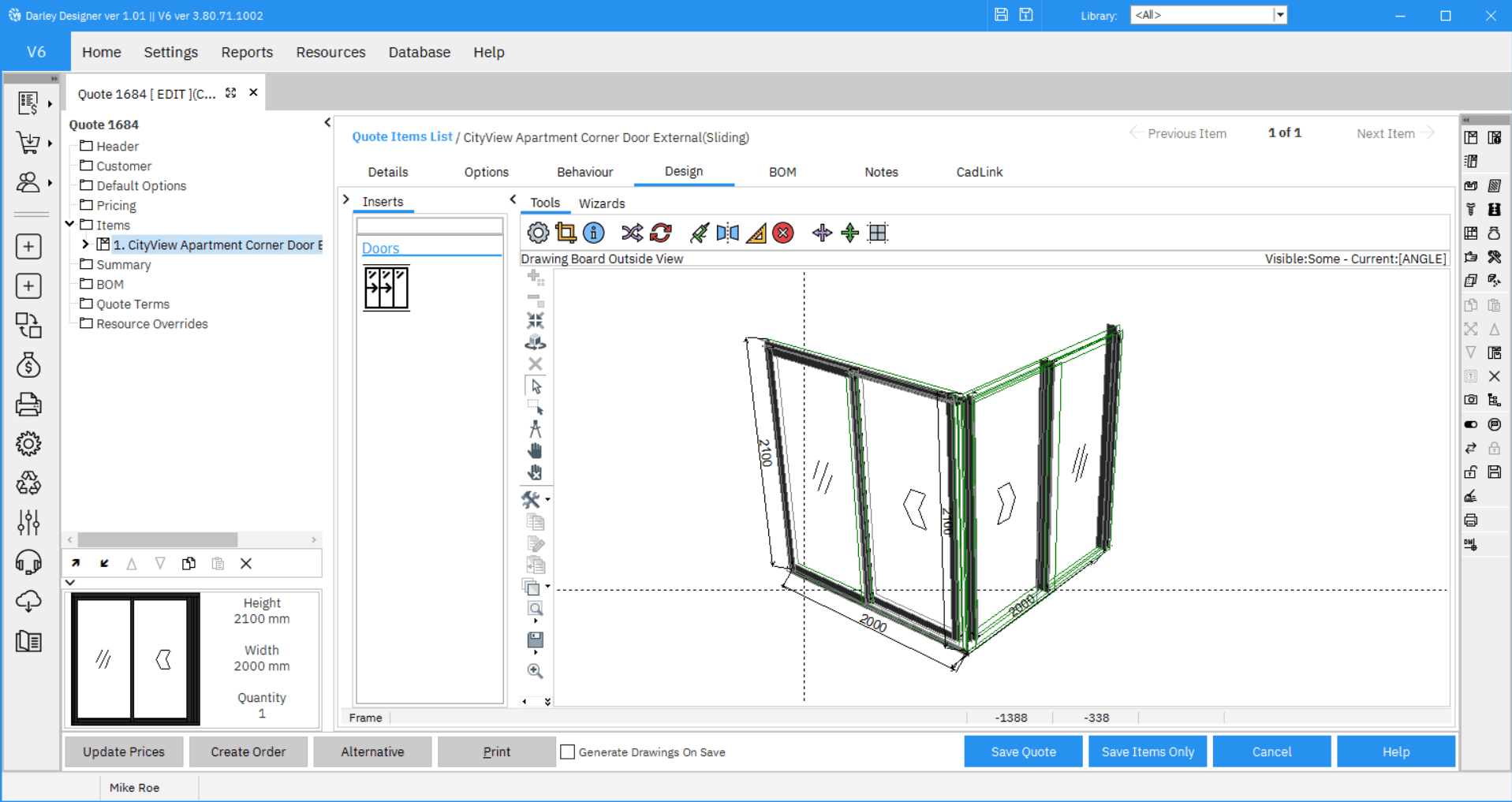This screenshot has width=1512, height=802.
Task: Open the money bag pricing sidebar icon
Action: pos(28,365)
